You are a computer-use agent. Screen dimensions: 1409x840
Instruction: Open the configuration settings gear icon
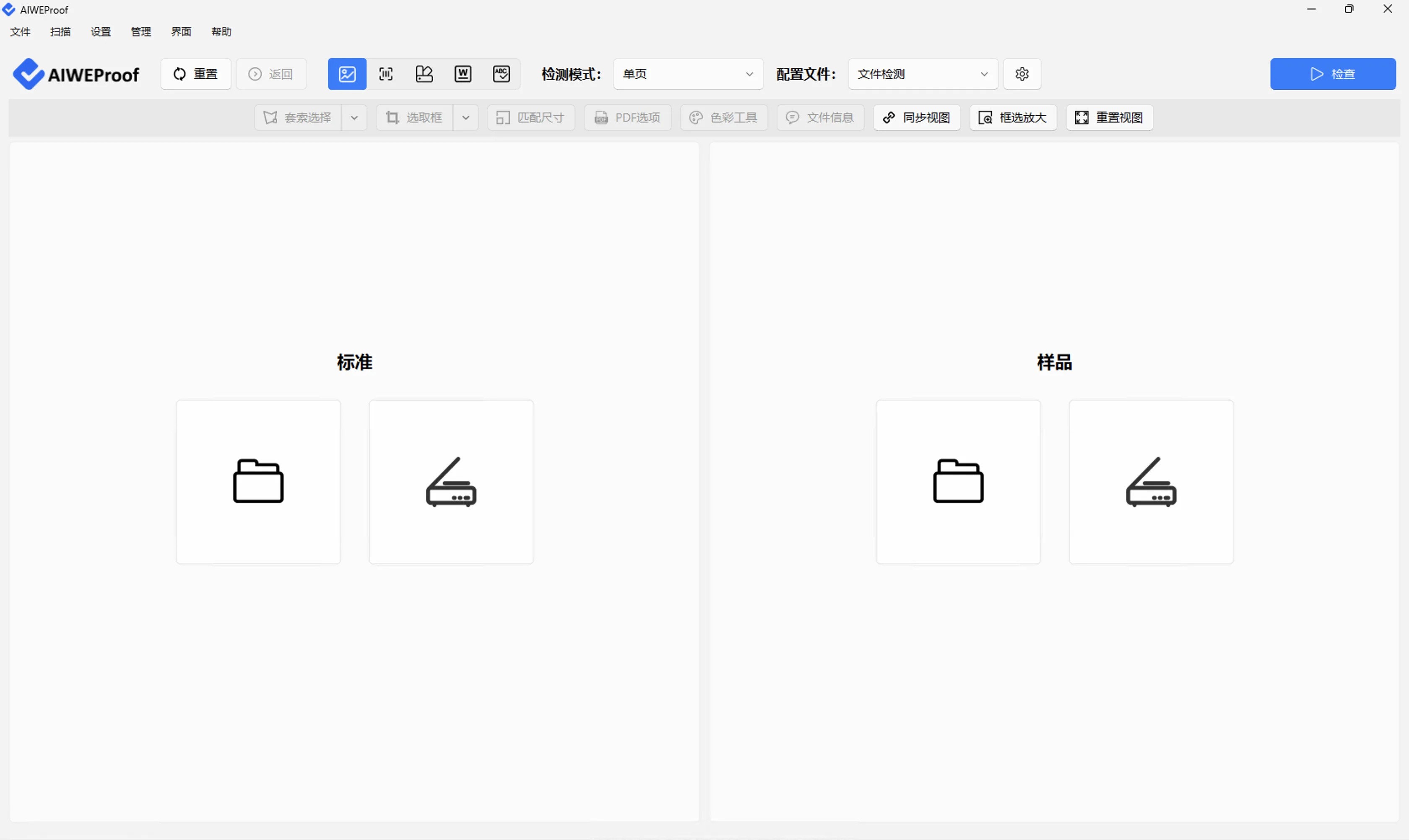[1022, 74]
